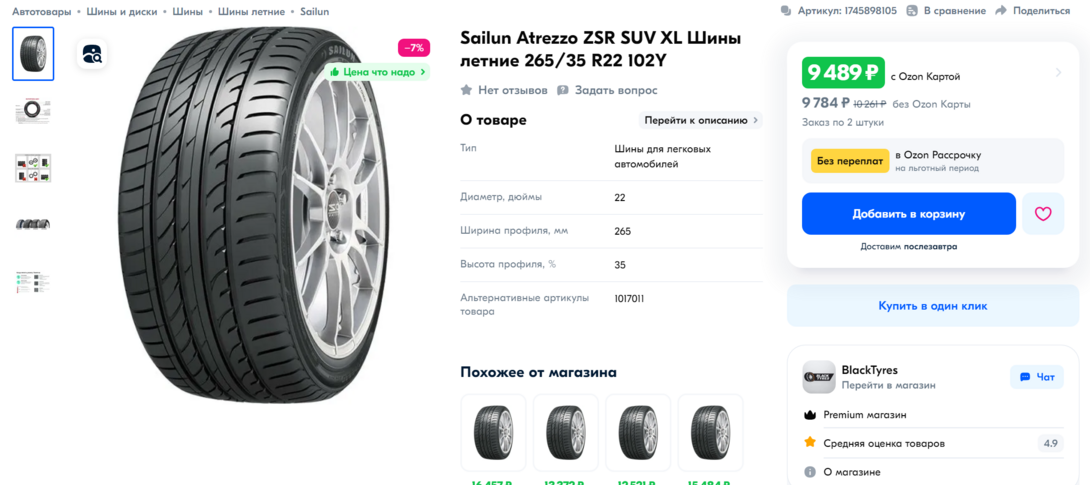1090x485 pixels.
Task: Click the image search icon over the tire photo
Action: (92, 54)
